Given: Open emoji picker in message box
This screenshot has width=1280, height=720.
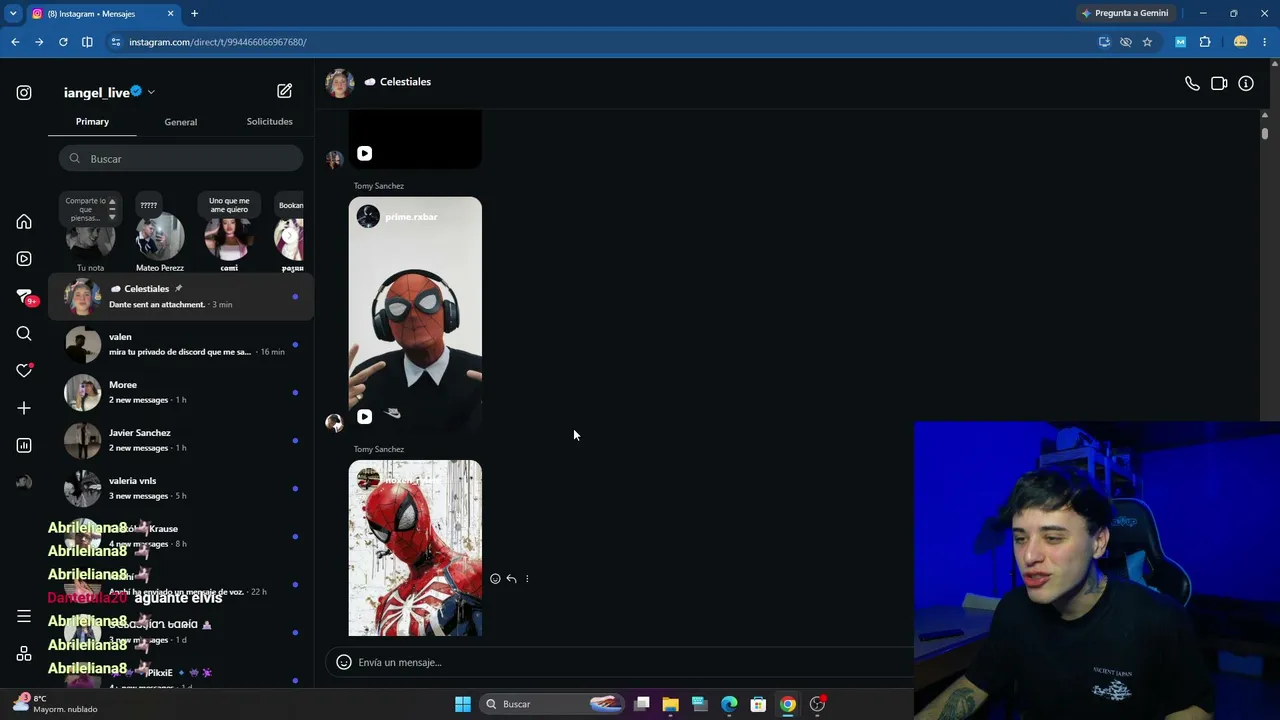Looking at the screenshot, I should [344, 662].
